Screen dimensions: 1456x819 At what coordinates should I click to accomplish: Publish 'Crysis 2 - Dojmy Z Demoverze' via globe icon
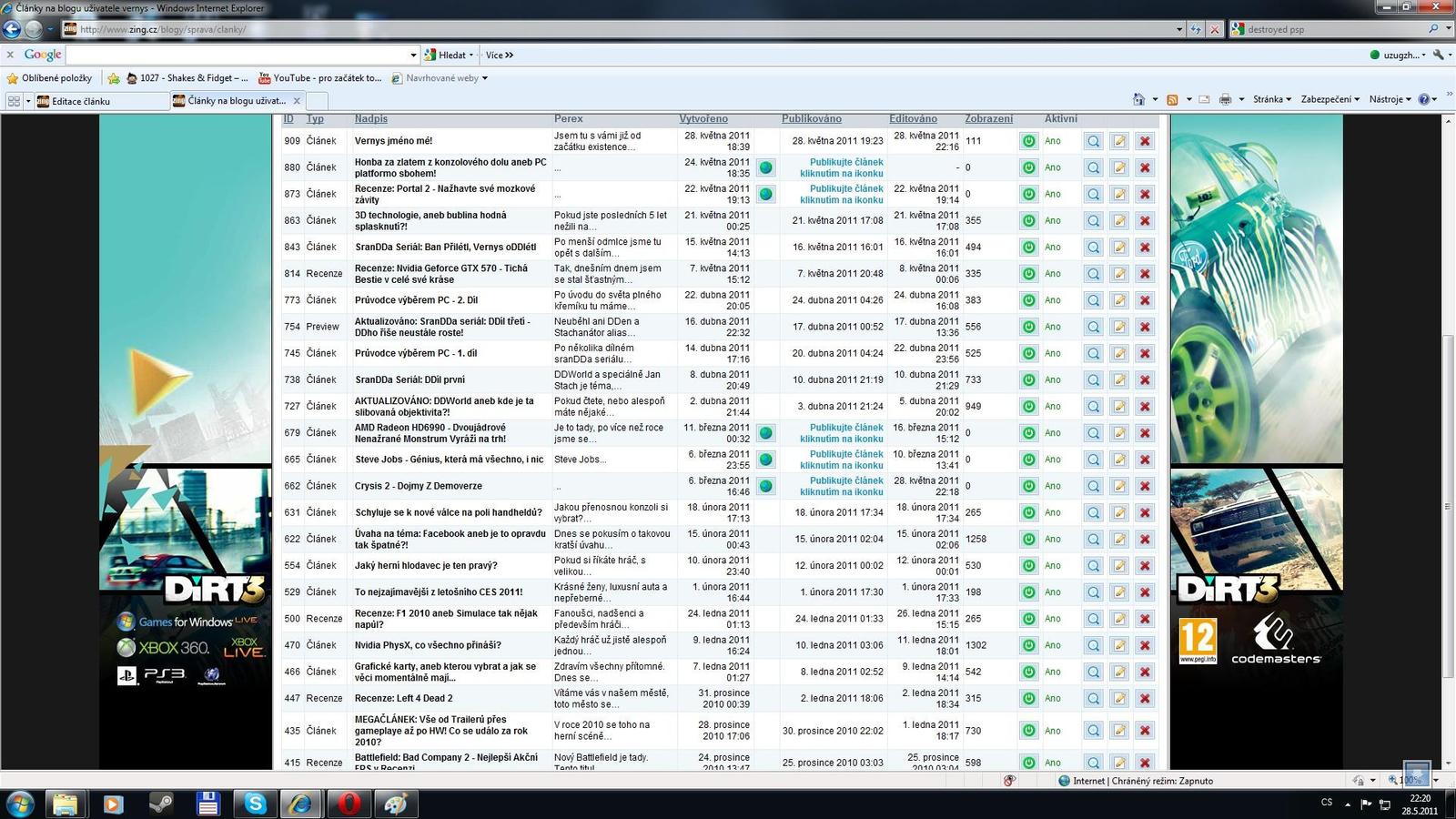pyautogui.click(x=766, y=486)
